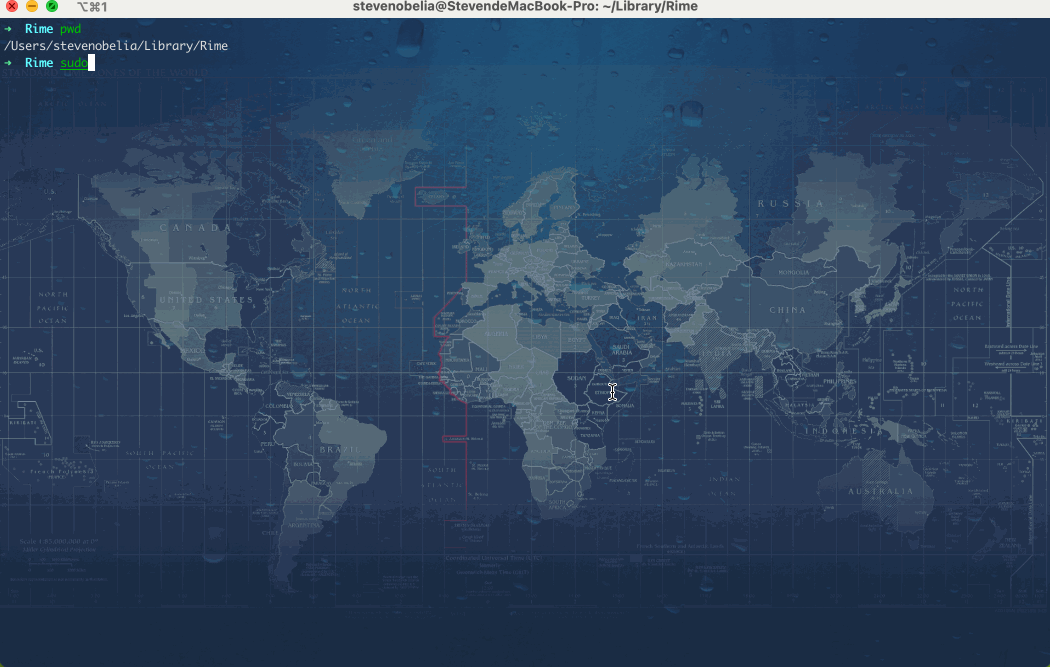Viewport: 1050px width, 667px height.
Task: Click the Rime directory name on first prompt
Action: pos(39,29)
